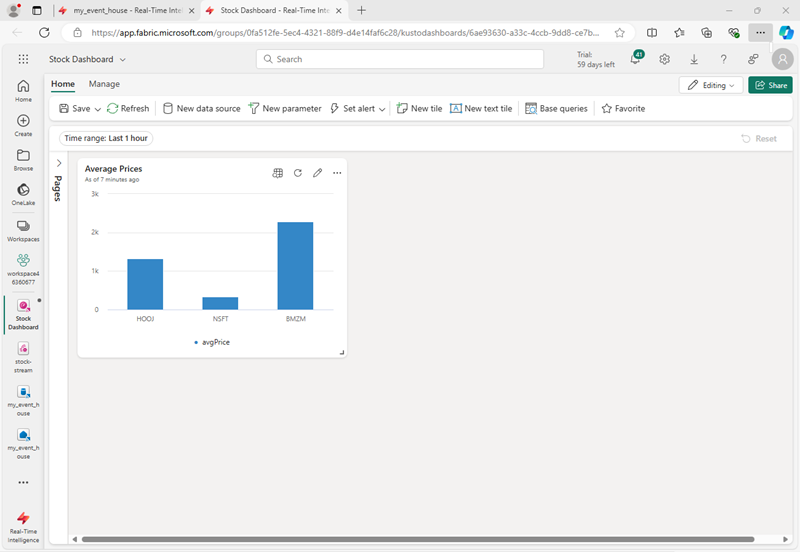Click the download icon in header
The width and height of the screenshot is (800, 552).
pos(694,59)
